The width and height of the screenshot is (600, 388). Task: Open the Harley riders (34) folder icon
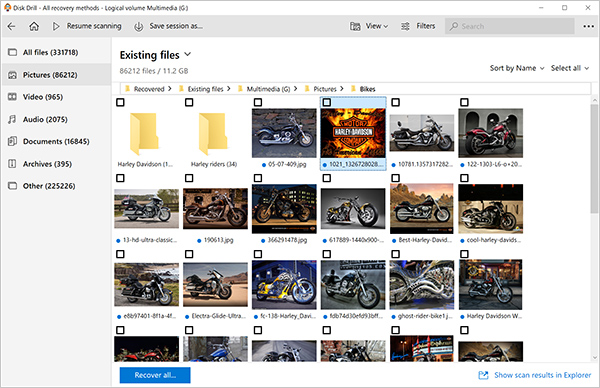[214, 134]
